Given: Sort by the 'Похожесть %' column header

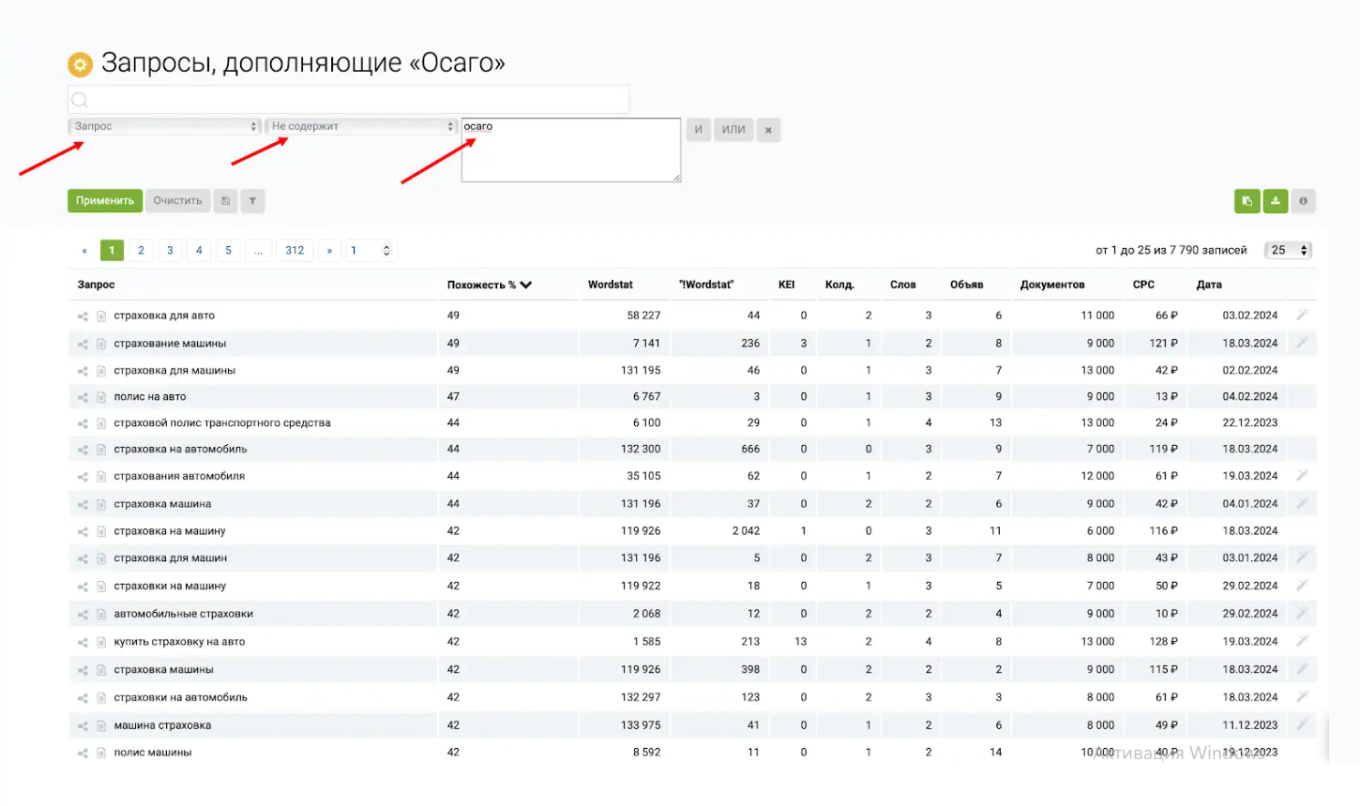Looking at the screenshot, I should (489, 285).
